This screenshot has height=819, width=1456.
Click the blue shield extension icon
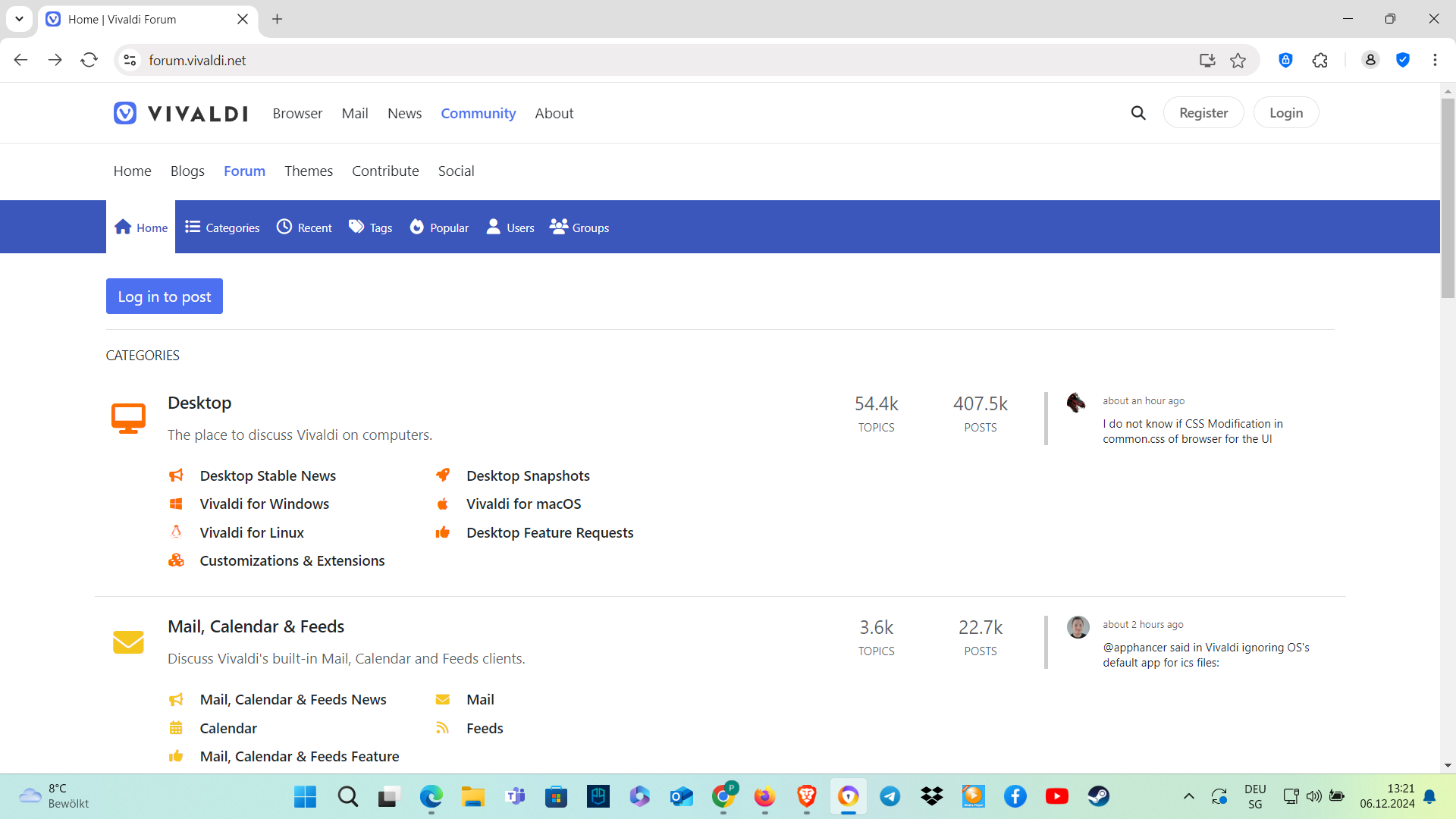[x=1403, y=60]
